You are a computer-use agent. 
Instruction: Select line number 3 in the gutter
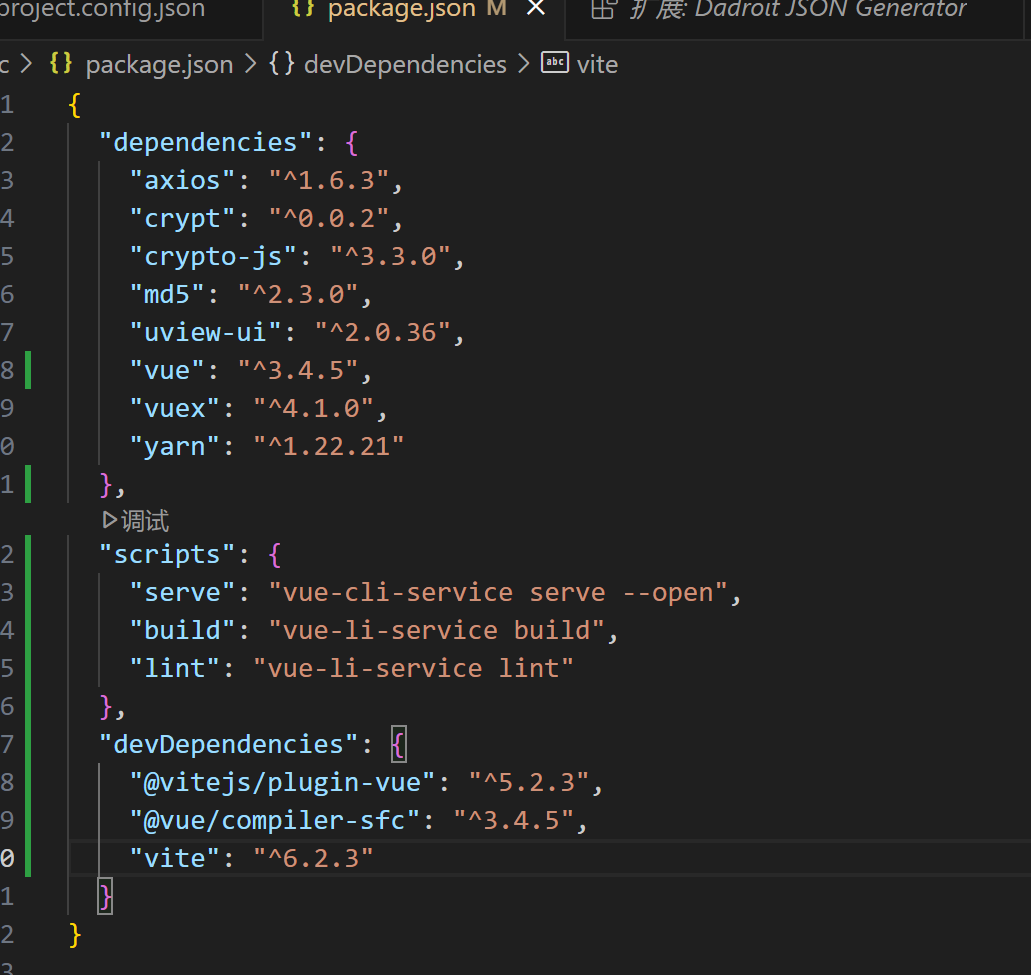click(x=7, y=179)
